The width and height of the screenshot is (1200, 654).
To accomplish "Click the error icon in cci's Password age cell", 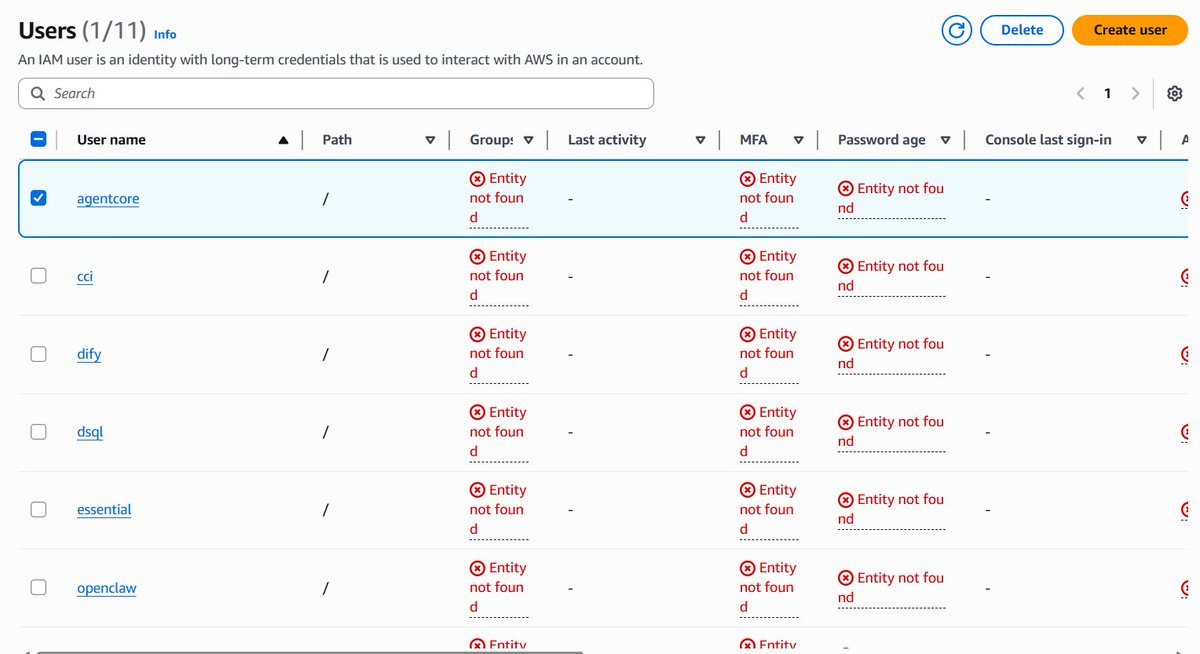I will pyautogui.click(x=846, y=266).
